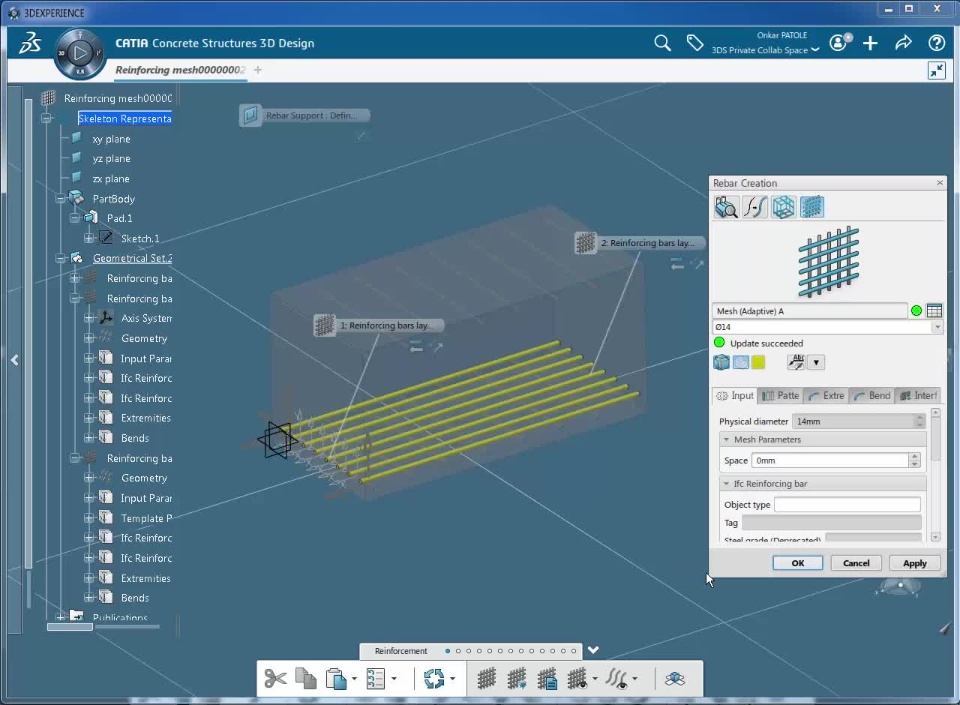
Task: Switch to the Input tab
Action: 735,395
